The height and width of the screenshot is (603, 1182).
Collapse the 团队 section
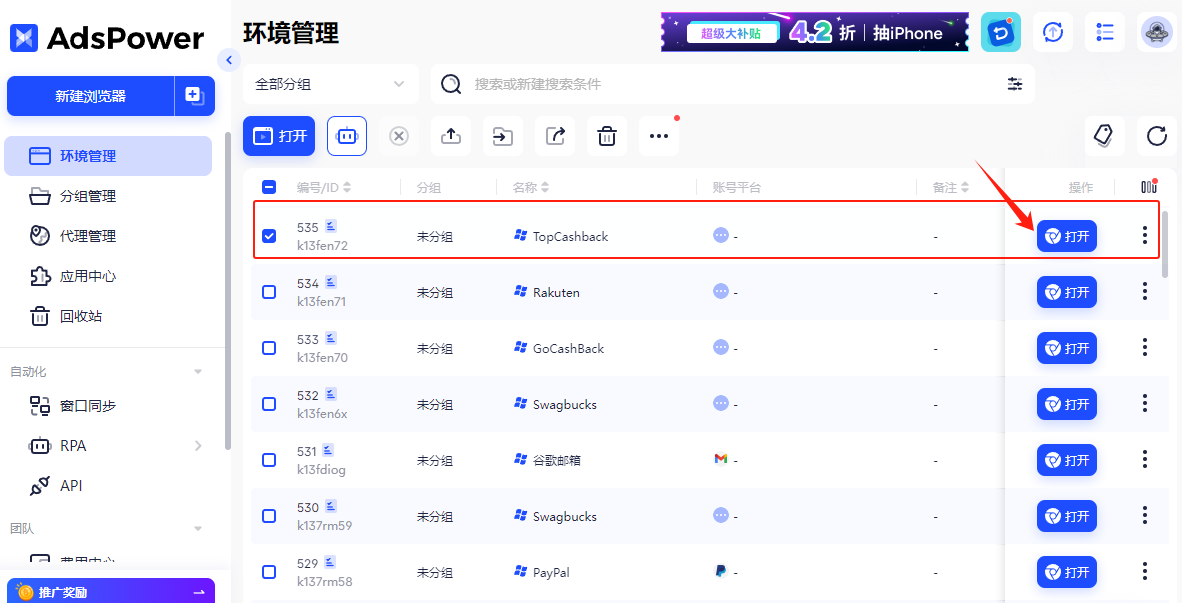tap(198, 528)
